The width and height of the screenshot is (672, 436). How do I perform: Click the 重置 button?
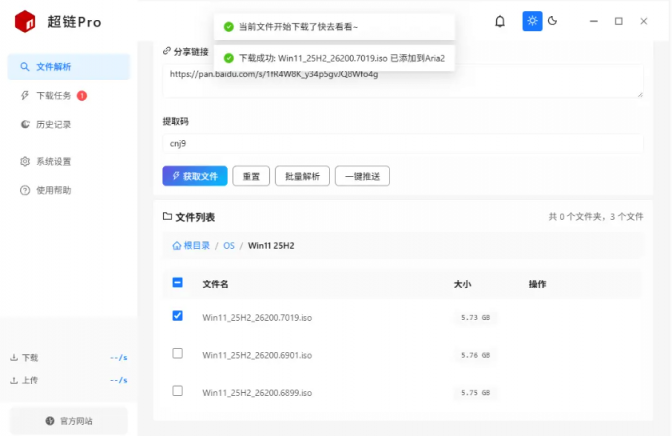251,176
